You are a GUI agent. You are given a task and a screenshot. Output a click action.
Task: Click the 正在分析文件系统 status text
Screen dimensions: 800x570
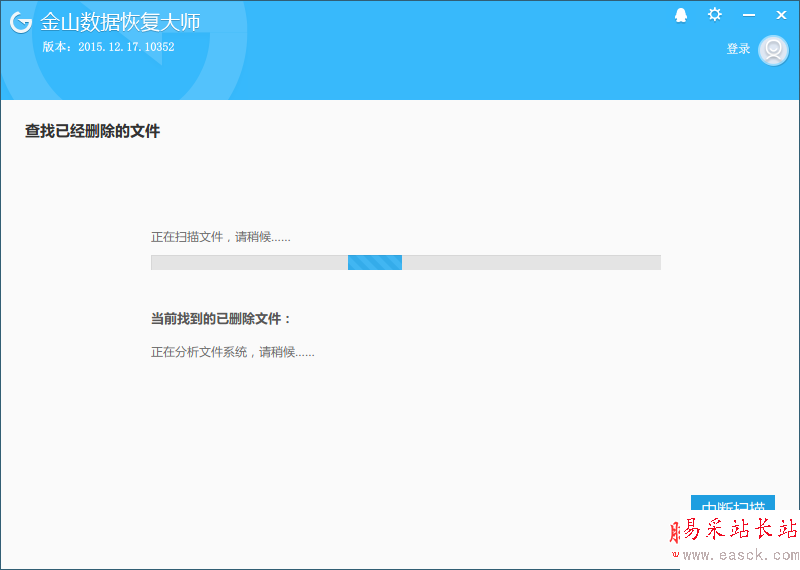coord(233,352)
